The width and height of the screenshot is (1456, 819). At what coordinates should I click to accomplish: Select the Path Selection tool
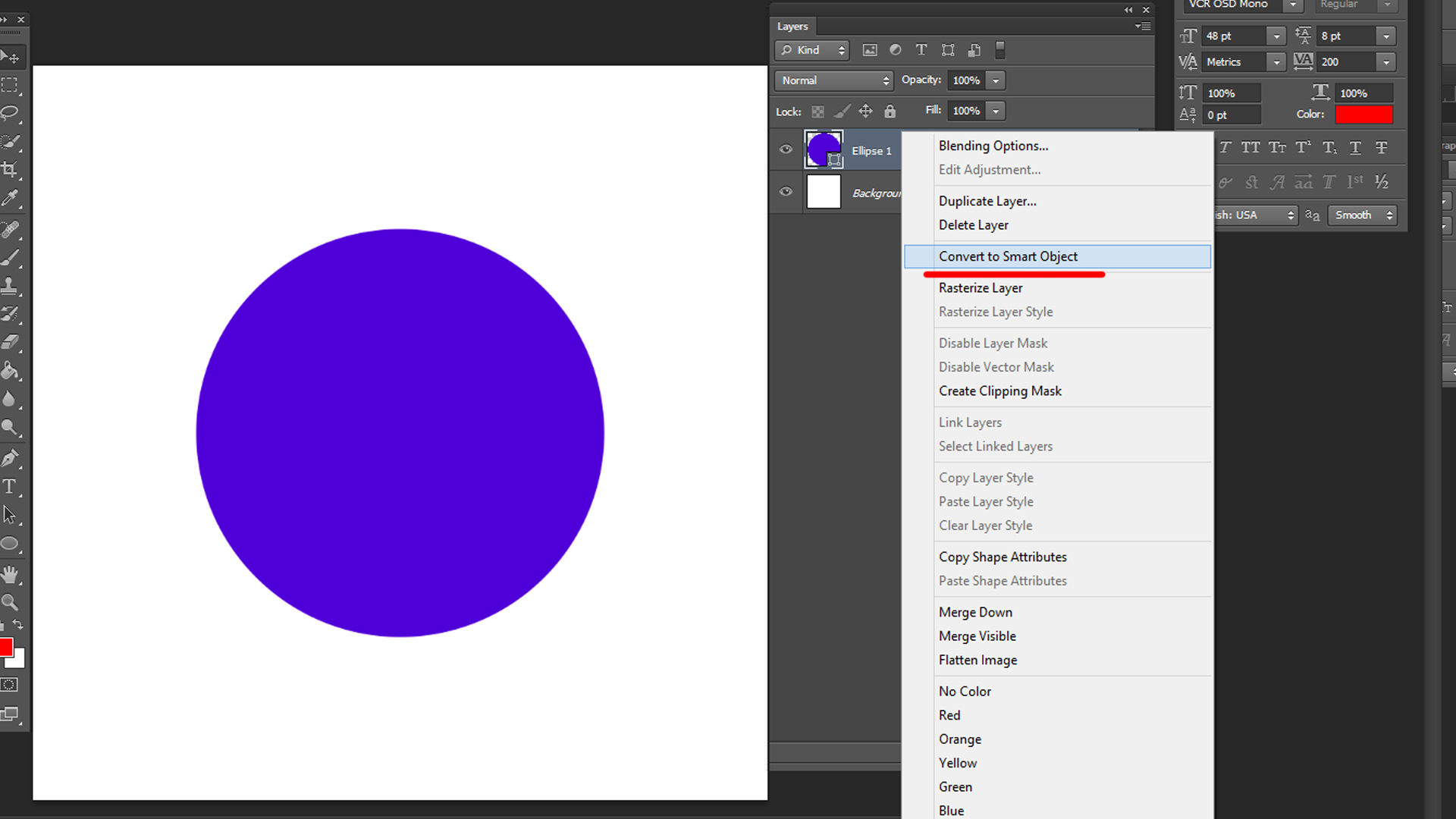[x=10, y=515]
